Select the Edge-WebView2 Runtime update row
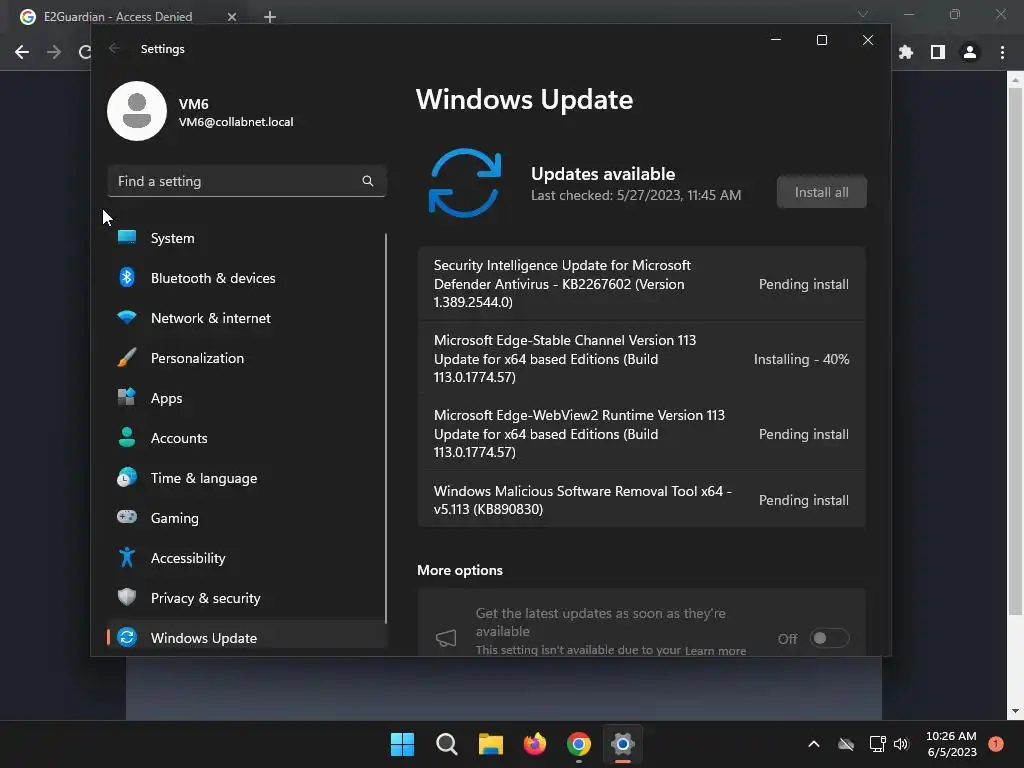 pyautogui.click(x=642, y=434)
